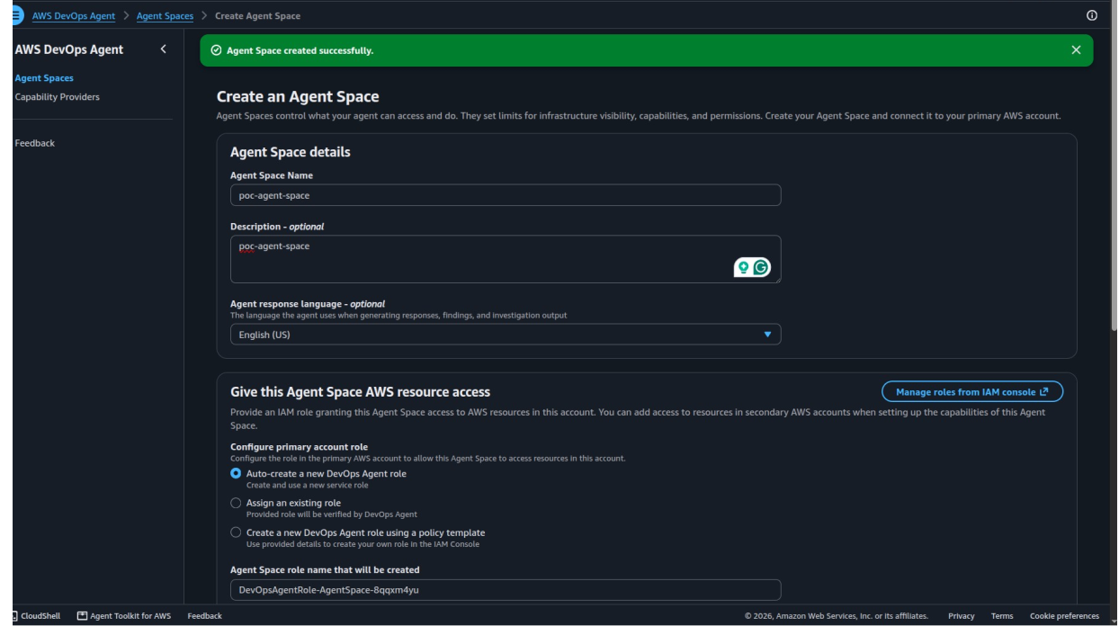
Task: Select Assign an existing role option
Action: (x=236, y=503)
